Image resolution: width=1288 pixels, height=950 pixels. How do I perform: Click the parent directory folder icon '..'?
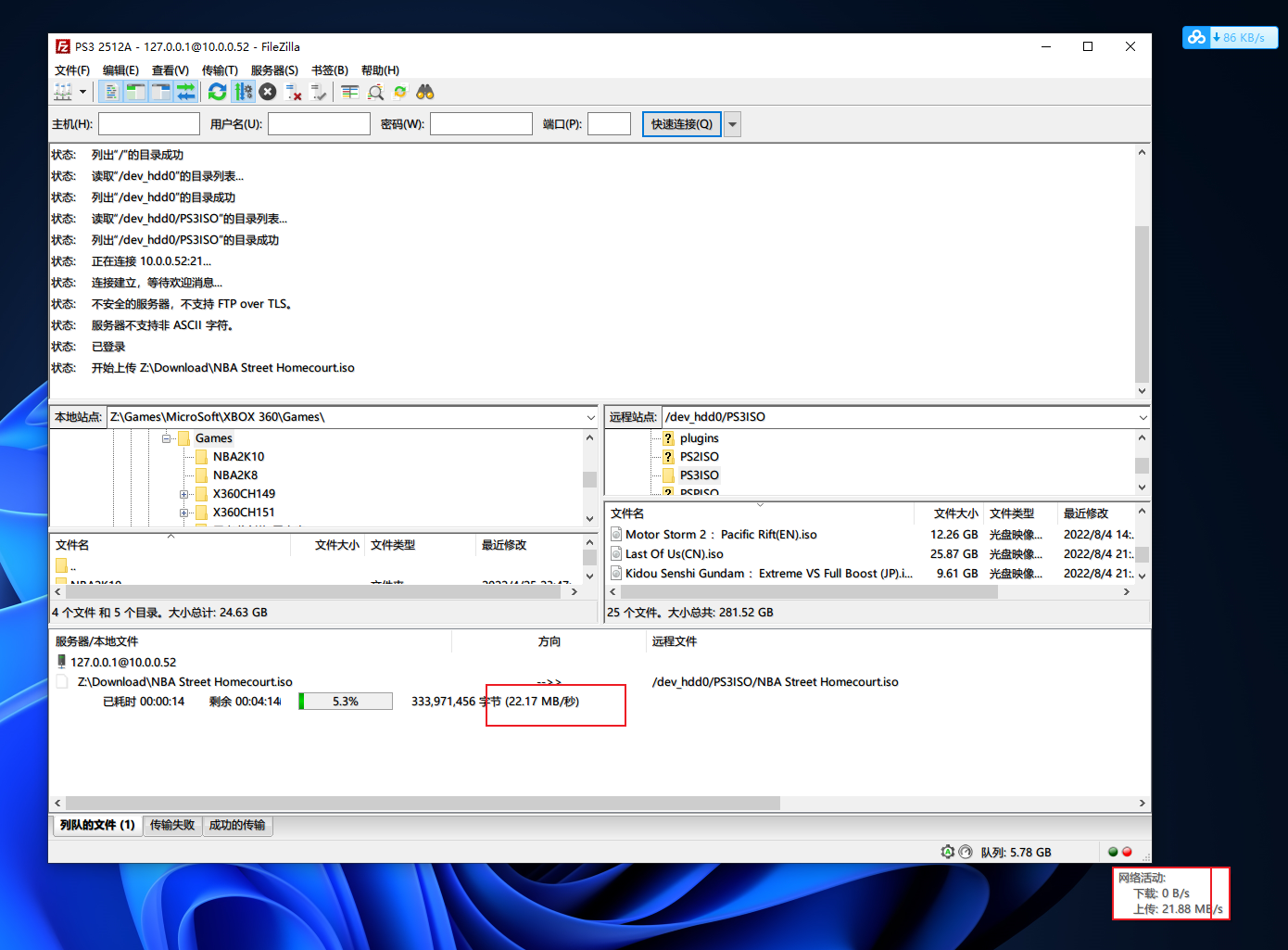62,565
